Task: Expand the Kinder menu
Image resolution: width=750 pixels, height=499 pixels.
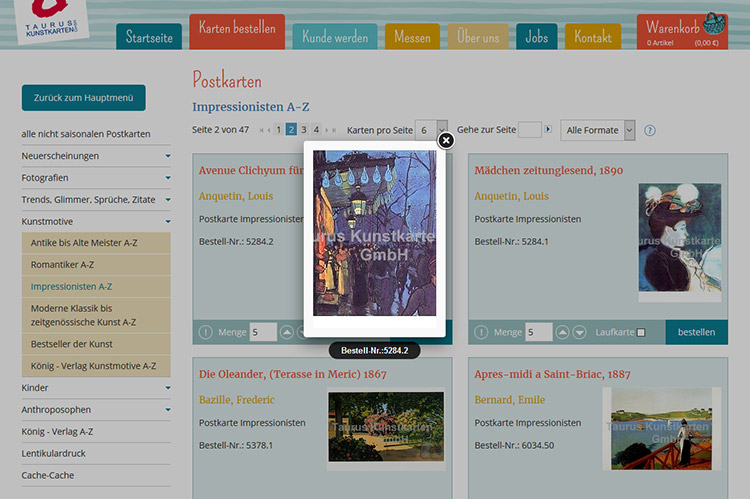Action: point(168,388)
